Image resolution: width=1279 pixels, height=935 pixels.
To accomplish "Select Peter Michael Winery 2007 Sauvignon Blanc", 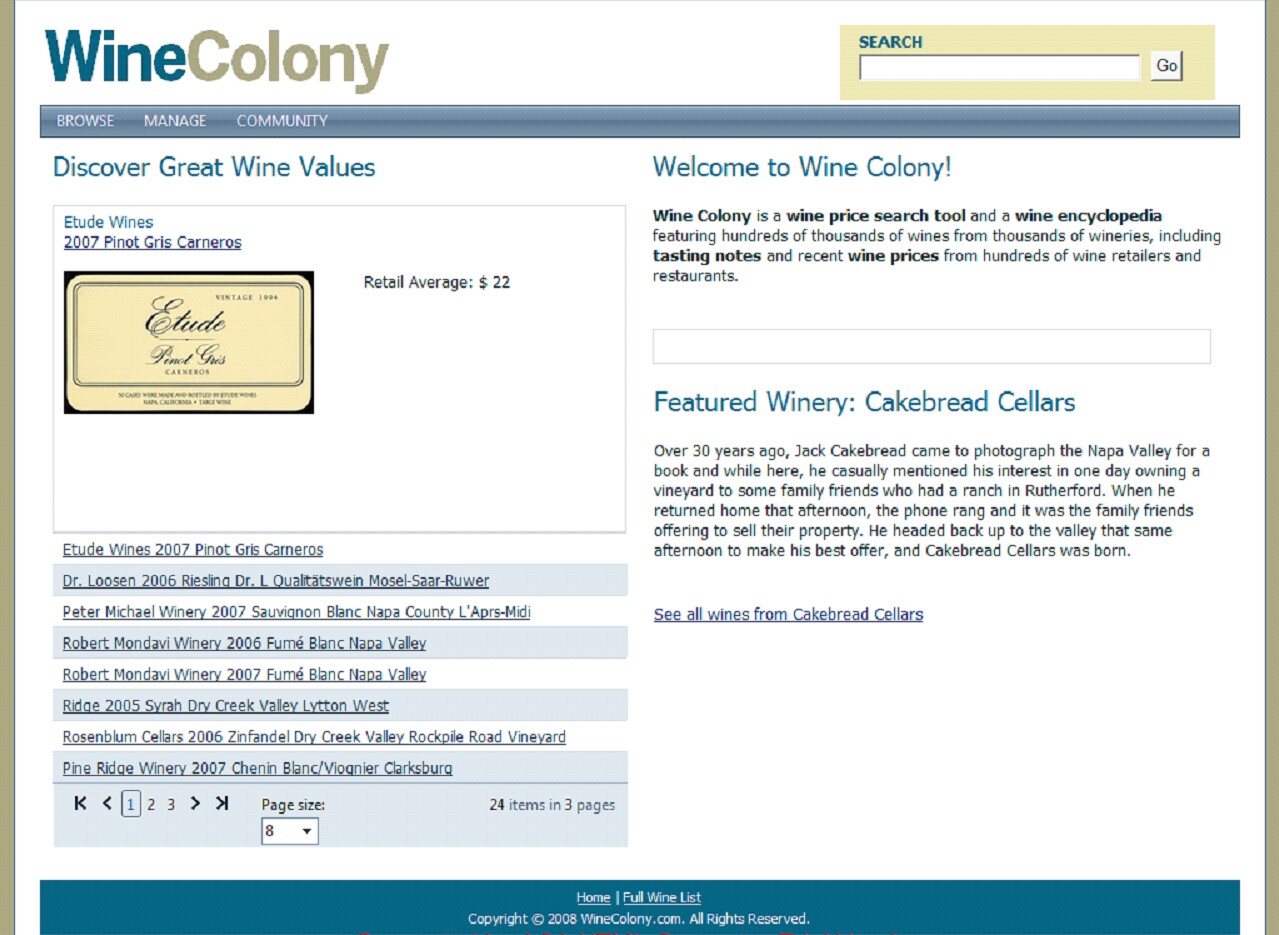I will pyautogui.click(x=340, y=611).
